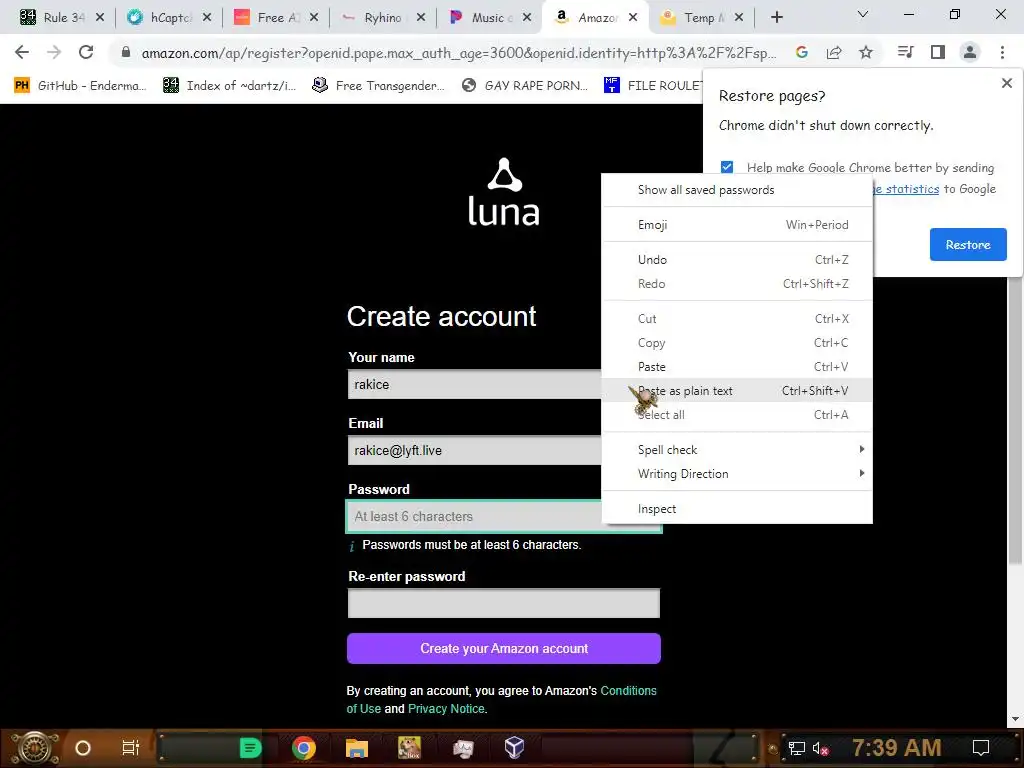Expand the Spell check submenu
Viewport: 1024px width, 768px height.
coord(737,450)
